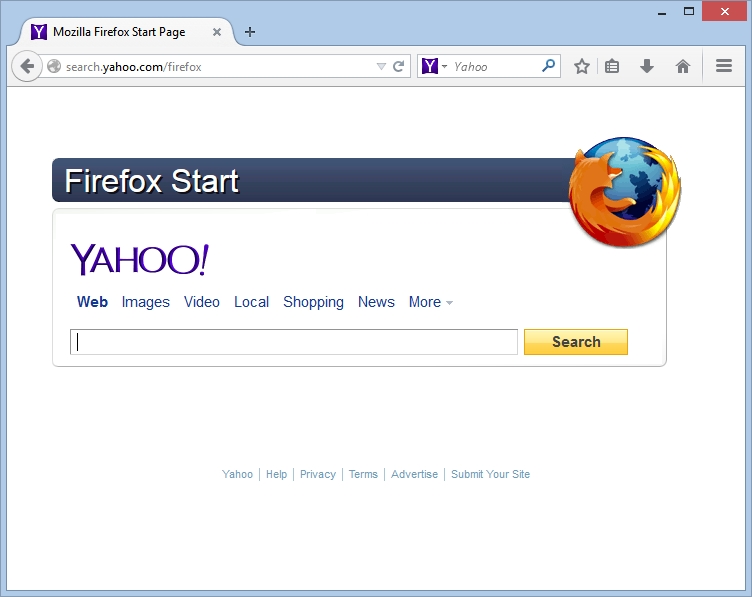752x597 pixels.
Task: Close the Mozilla Firefox Start Page tab
Action: tap(217, 32)
